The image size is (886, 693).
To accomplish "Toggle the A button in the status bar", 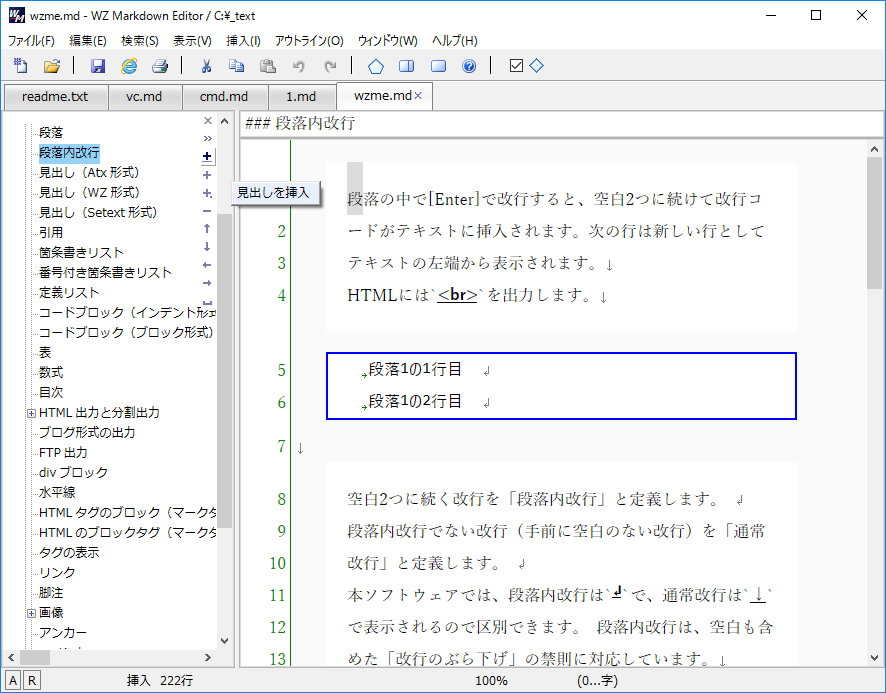I will pos(13,680).
